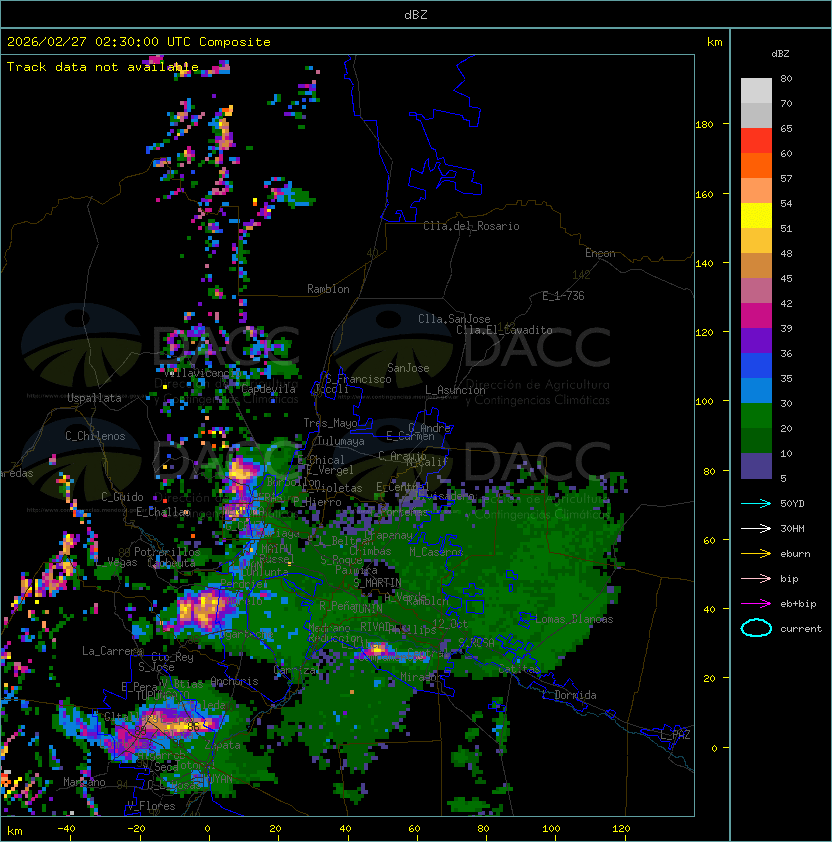832x842 pixels.
Task: Click the dBZ heading above the color scale
Action: [x=780, y=54]
